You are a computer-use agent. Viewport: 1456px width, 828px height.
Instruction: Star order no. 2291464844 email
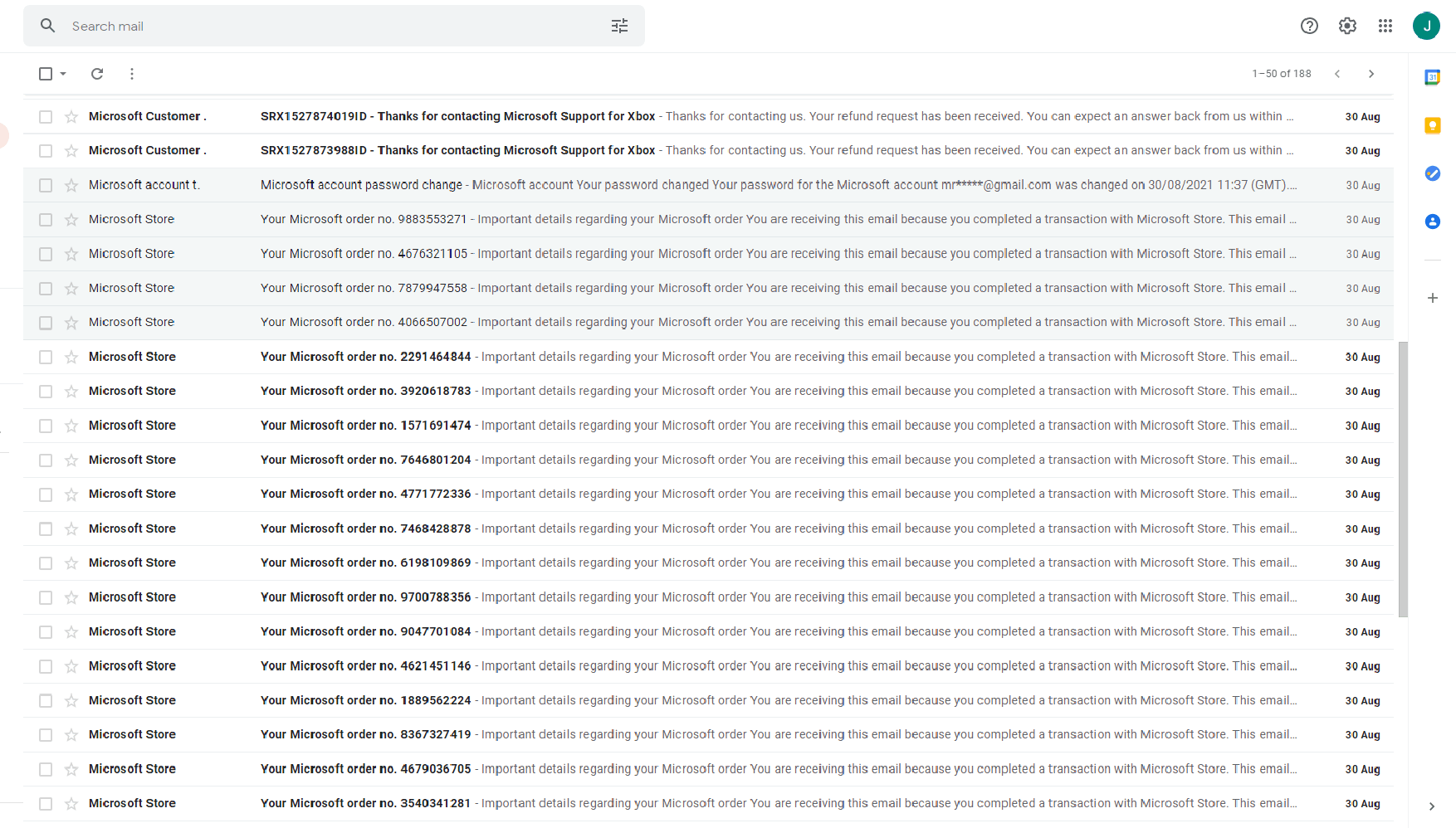pyautogui.click(x=71, y=358)
